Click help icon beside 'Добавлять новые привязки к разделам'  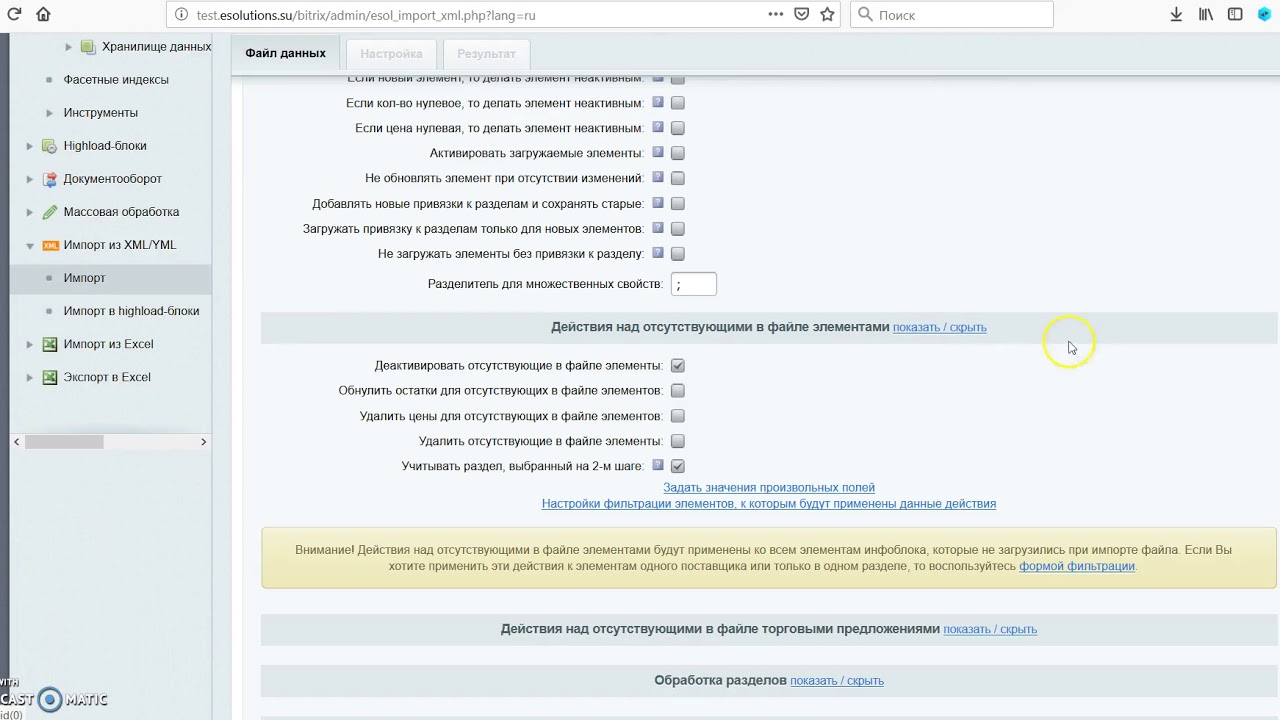pyautogui.click(x=658, y=202)
